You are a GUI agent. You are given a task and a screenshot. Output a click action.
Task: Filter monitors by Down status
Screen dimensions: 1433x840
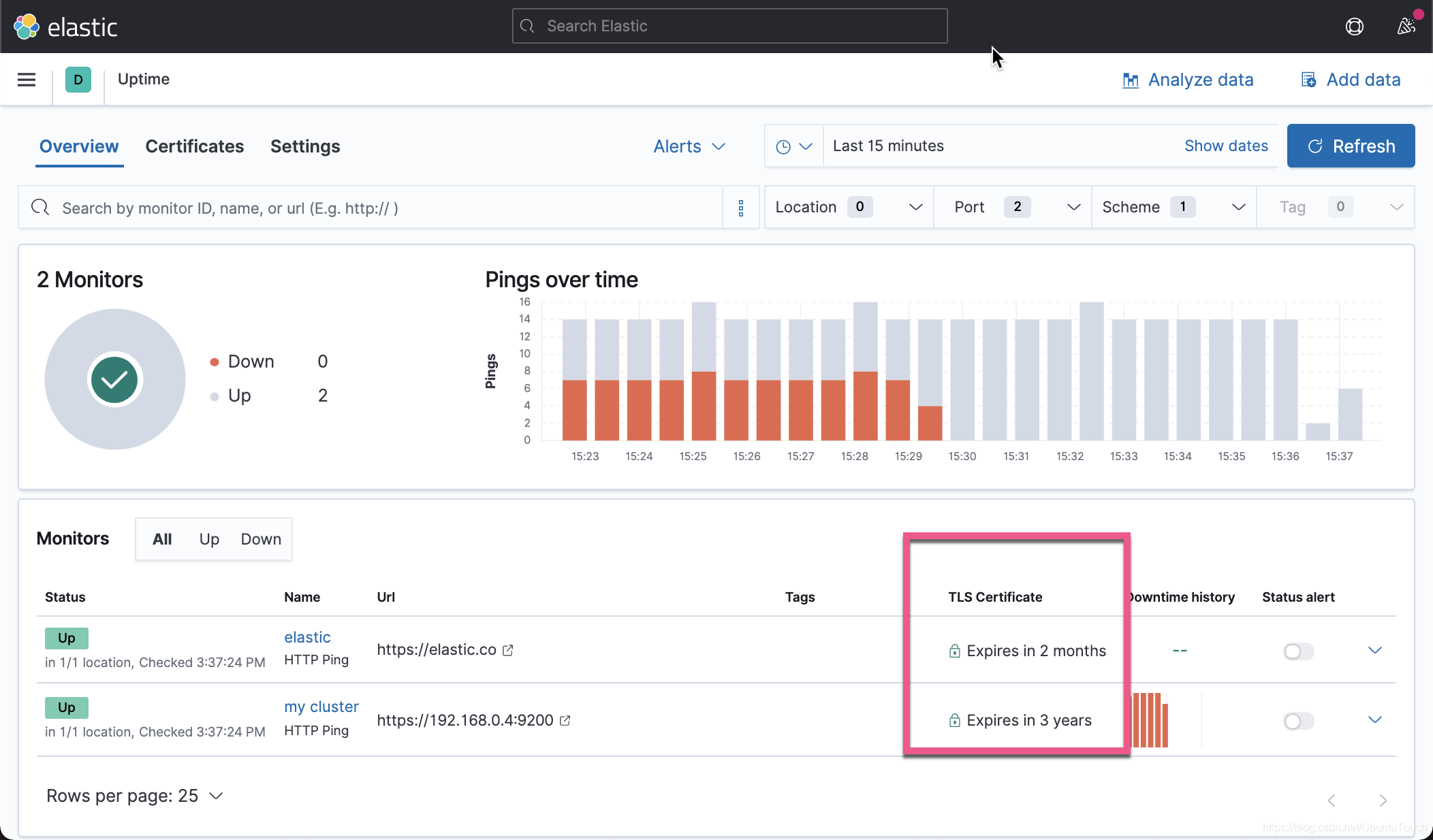pyautogui.click(x=261, y=539)
